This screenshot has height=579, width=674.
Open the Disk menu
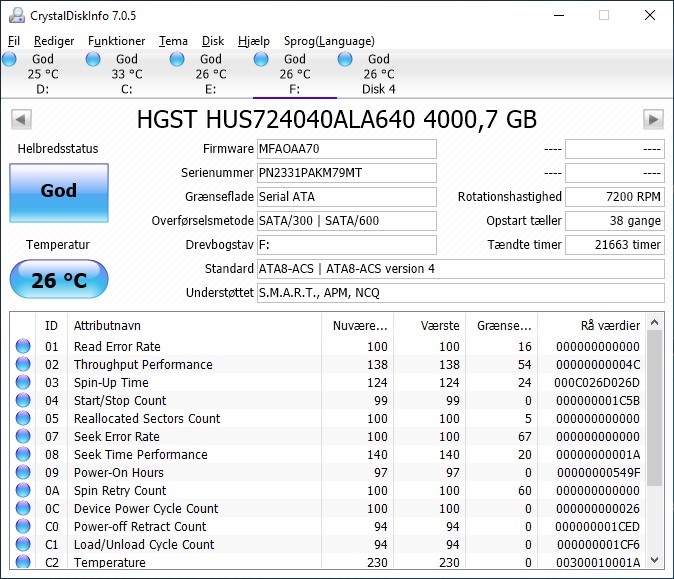point(213,41)
